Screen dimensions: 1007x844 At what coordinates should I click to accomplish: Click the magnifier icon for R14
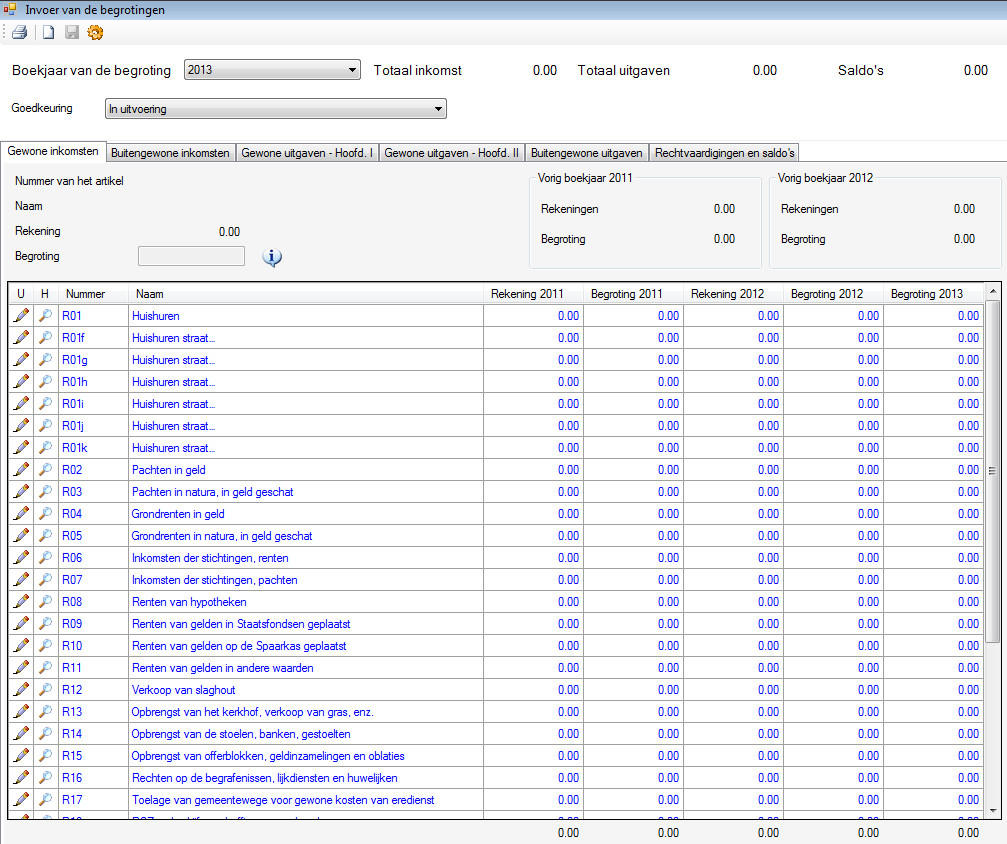45,734
